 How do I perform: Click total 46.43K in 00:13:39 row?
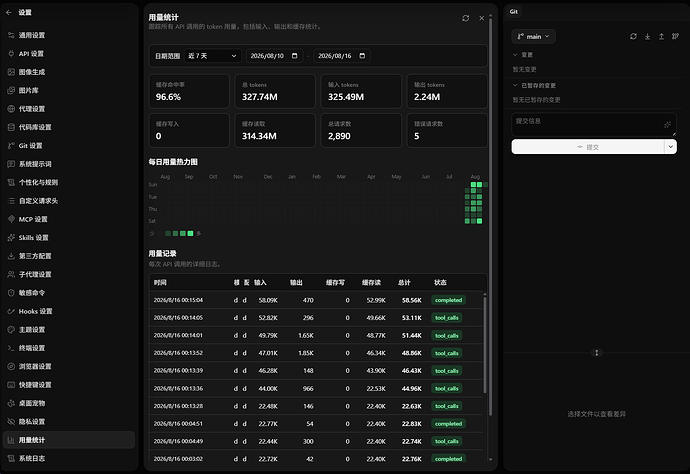point(411,371)
